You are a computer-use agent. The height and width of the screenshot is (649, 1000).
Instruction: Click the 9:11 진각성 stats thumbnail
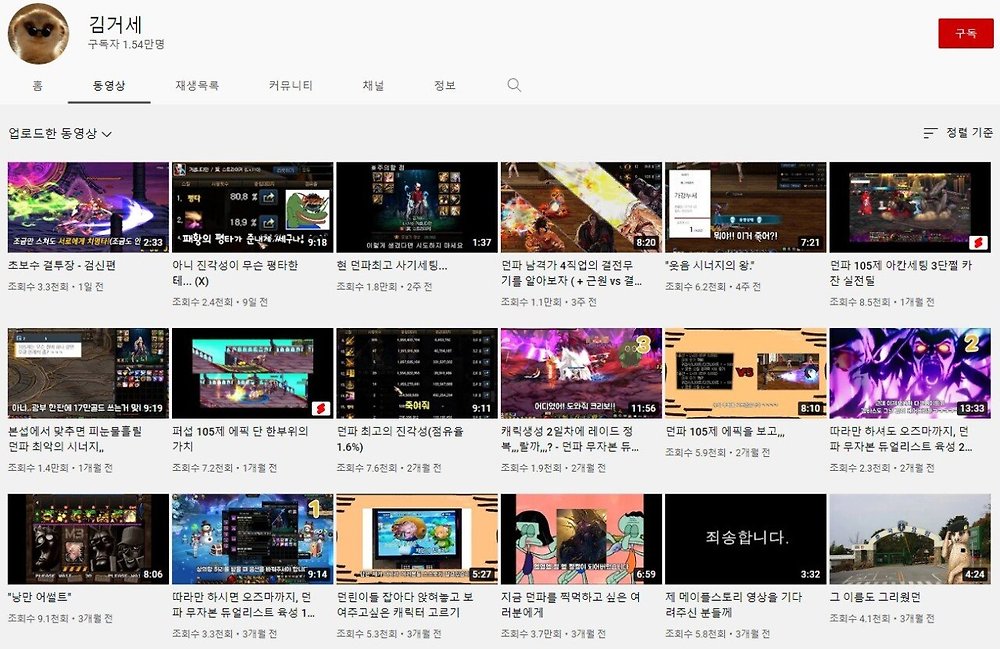(x=416, y=373)
